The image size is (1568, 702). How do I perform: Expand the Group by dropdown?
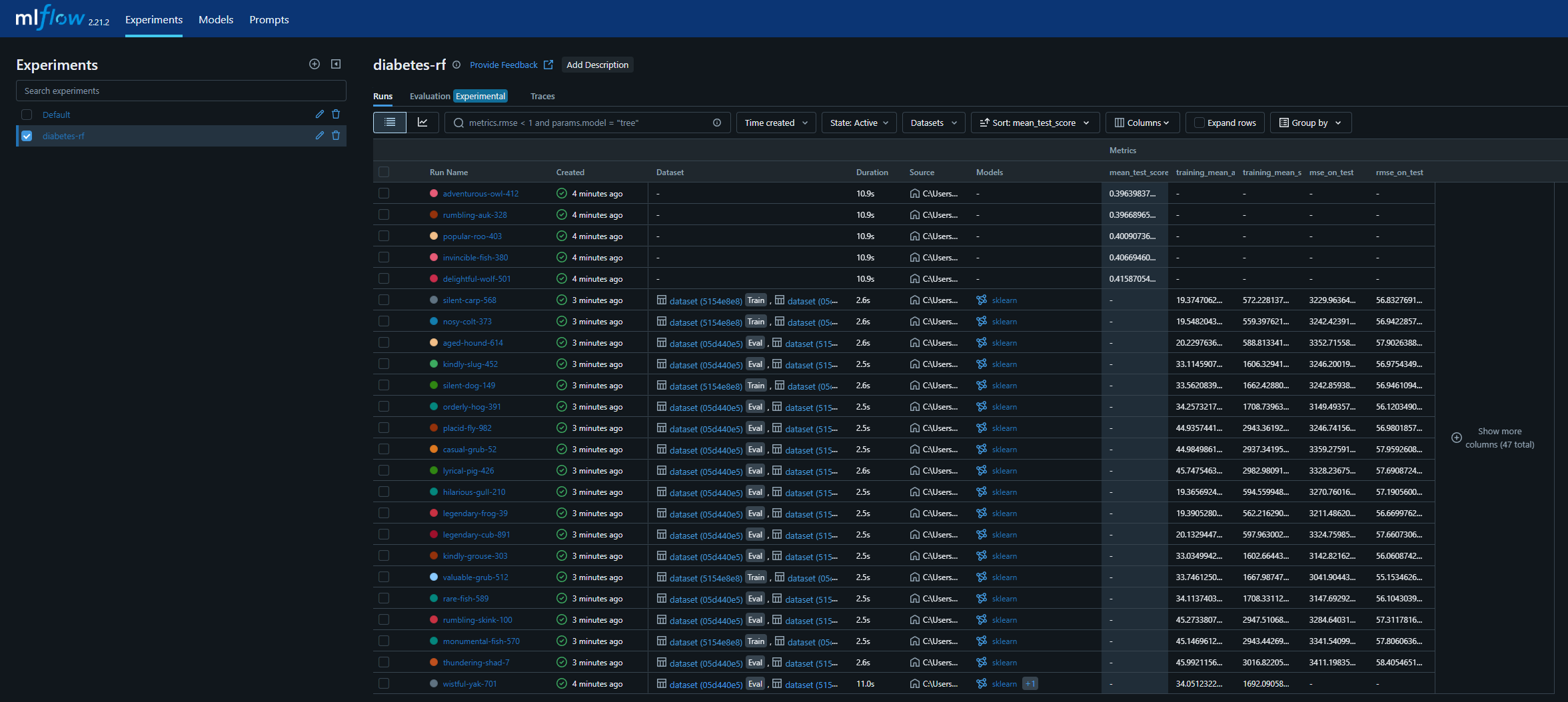tap(1310, 123)
